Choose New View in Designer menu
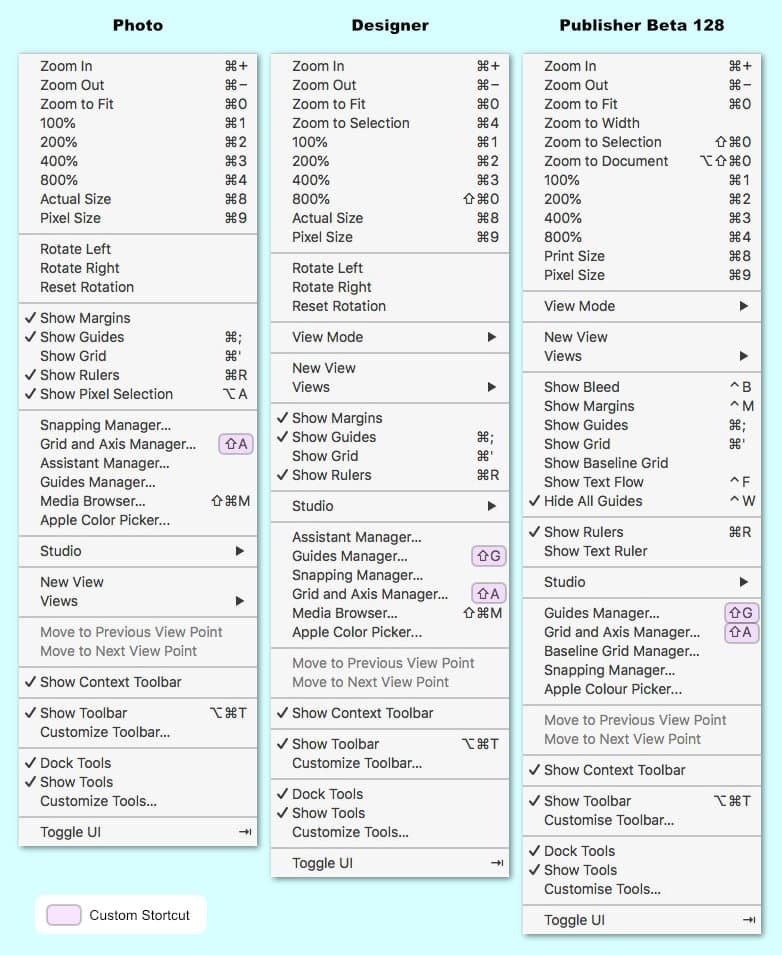Image resolution: width=782 pixels, height=955 pixels. pos(390,368)
